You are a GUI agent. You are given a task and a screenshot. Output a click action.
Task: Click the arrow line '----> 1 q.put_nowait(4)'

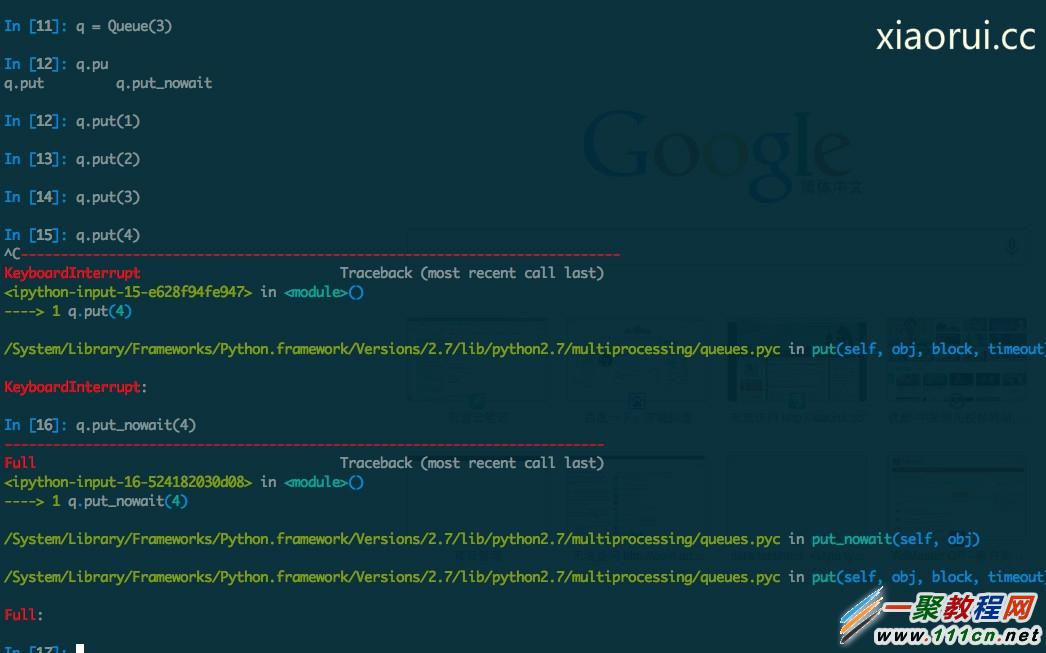coord(96,502)
